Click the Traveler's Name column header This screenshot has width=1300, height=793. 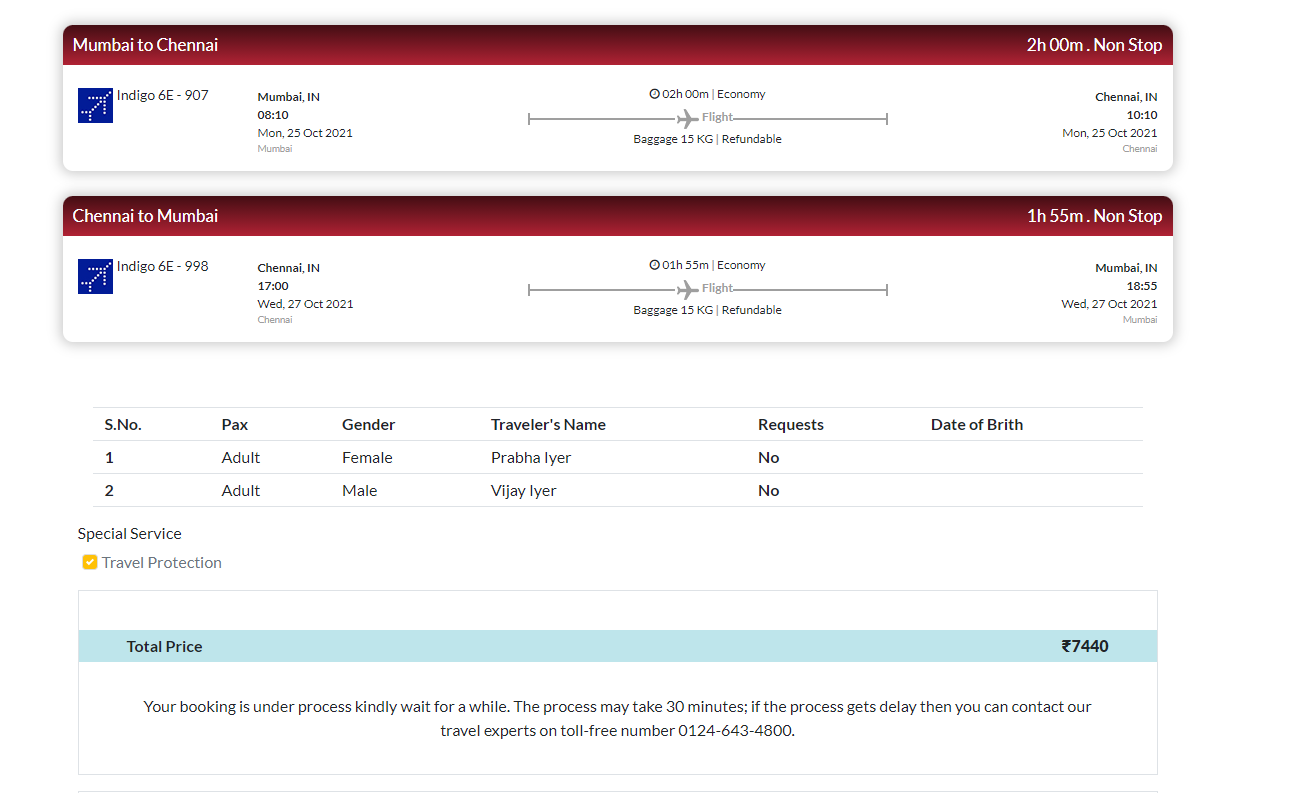tap(548, 424)
